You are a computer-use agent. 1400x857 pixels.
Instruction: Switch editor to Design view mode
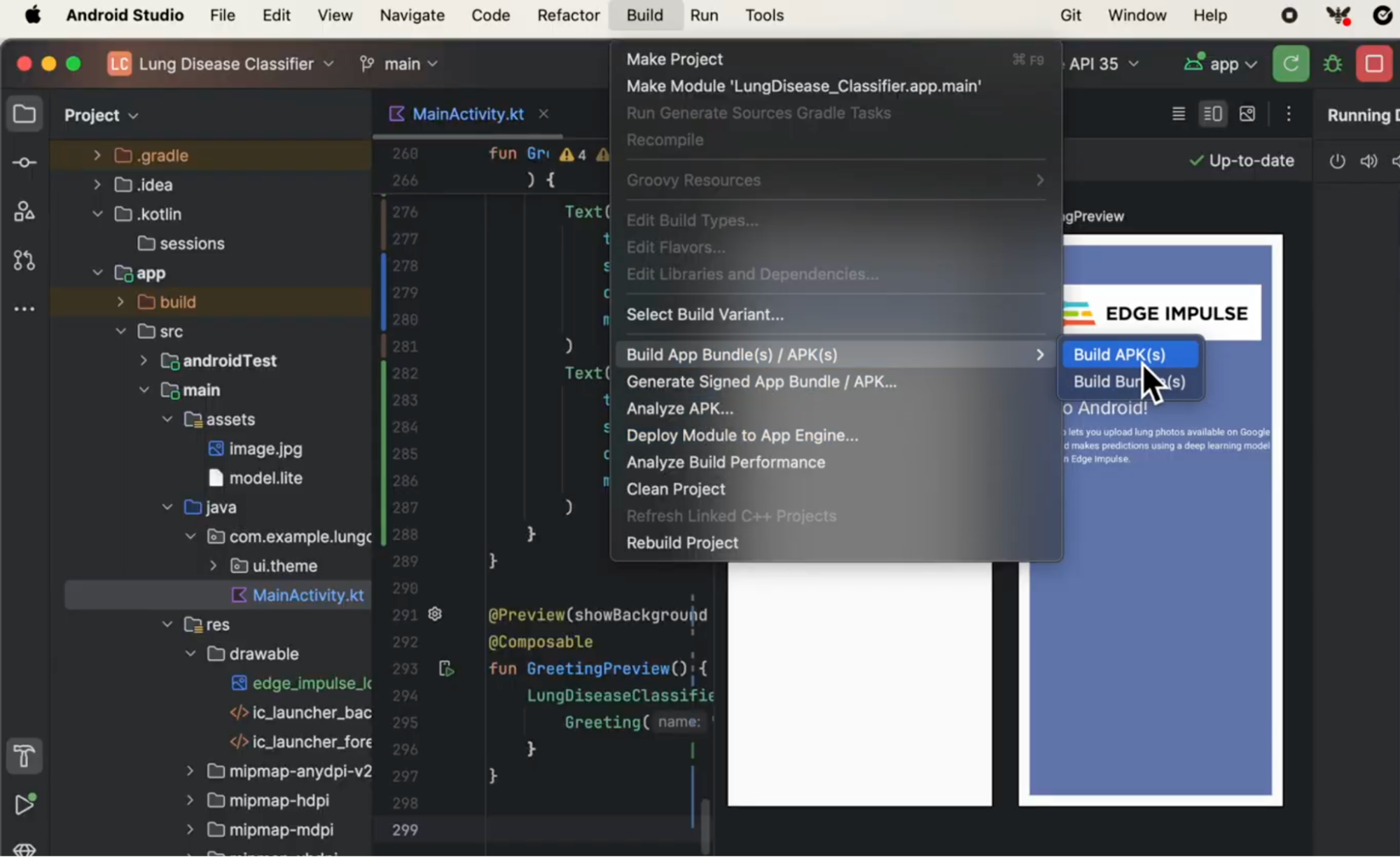click(x=1247, y=114)
